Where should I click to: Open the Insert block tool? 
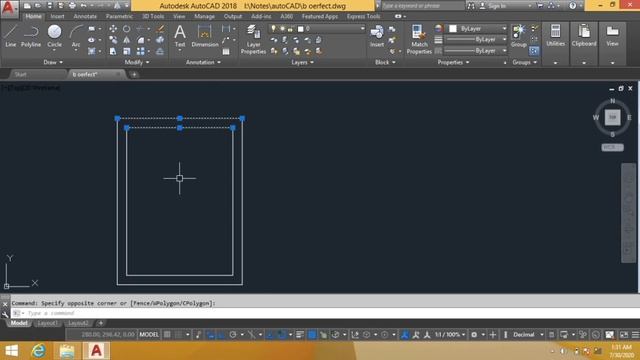pyautogui.click(x=377, y=36)
